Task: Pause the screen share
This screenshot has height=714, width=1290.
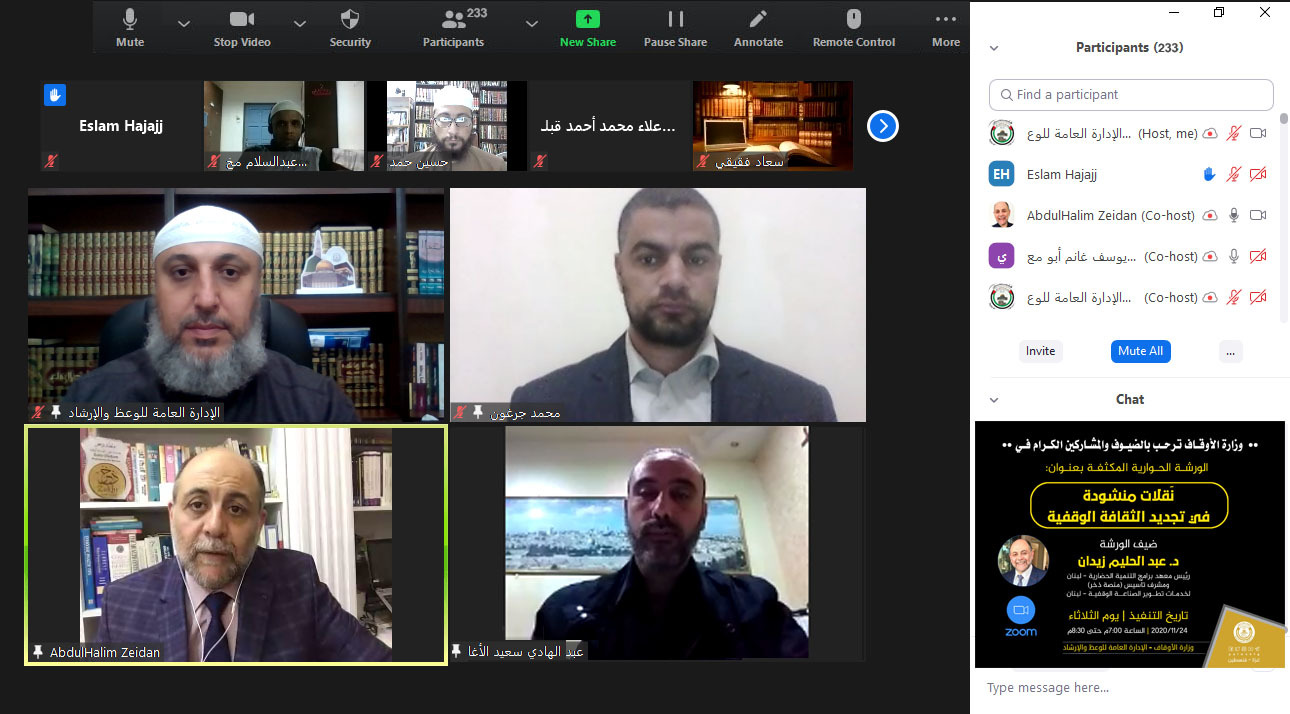Action: (x=676, y=19)
